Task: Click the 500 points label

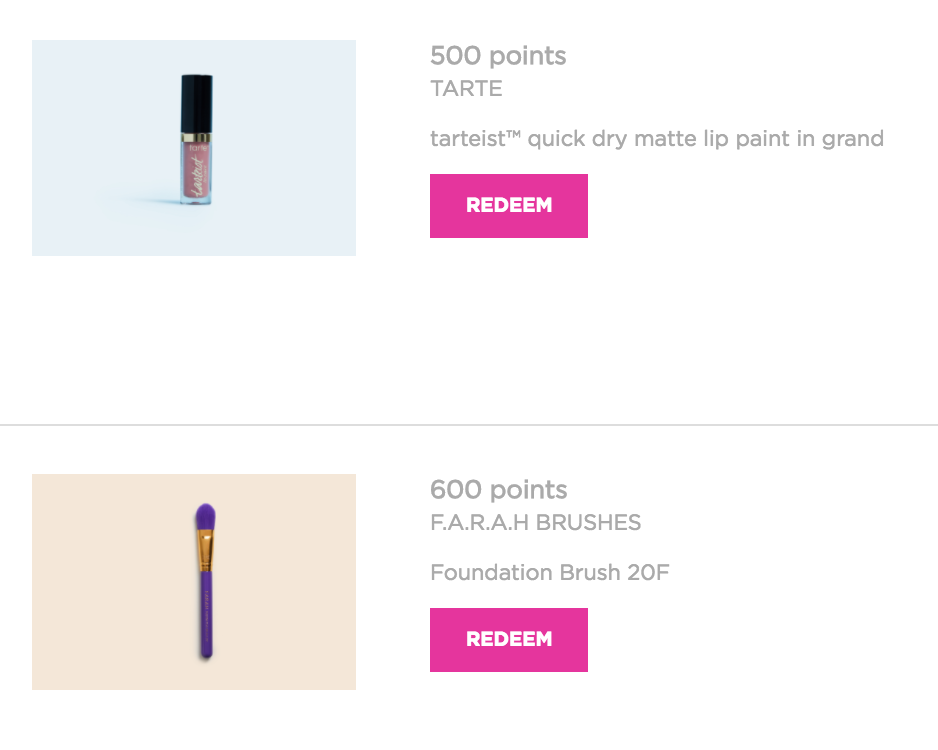Action: [498, 56]
